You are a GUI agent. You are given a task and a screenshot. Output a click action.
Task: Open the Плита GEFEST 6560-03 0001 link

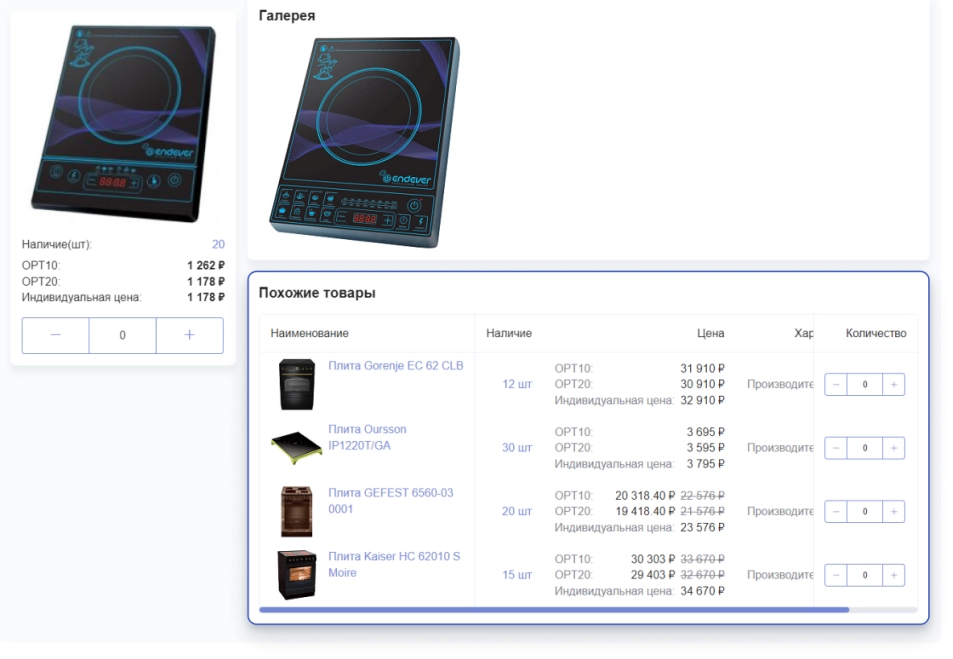click(x=391, y=501)
